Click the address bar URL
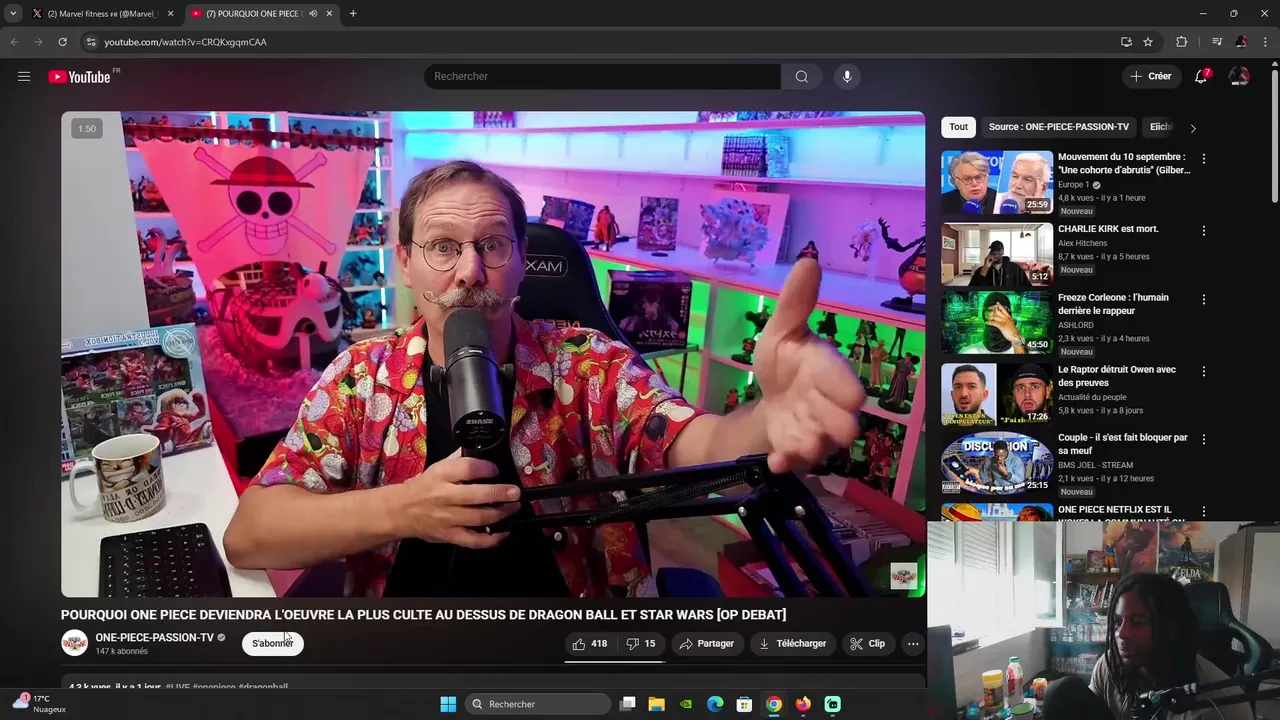The height and width of the screenshot is (720, 1280). [x=185, y=42]
